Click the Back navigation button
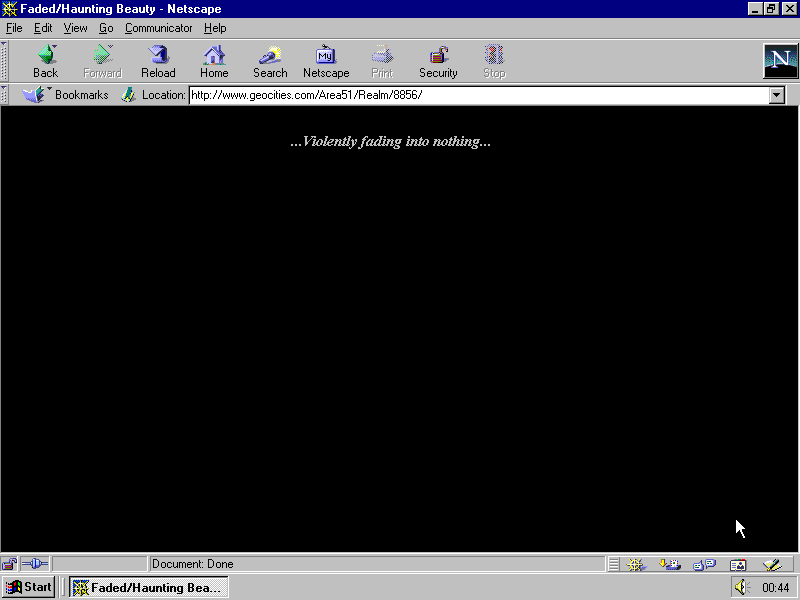The width and height of the screenshot is (800, 600). click(x=45, y=61)
